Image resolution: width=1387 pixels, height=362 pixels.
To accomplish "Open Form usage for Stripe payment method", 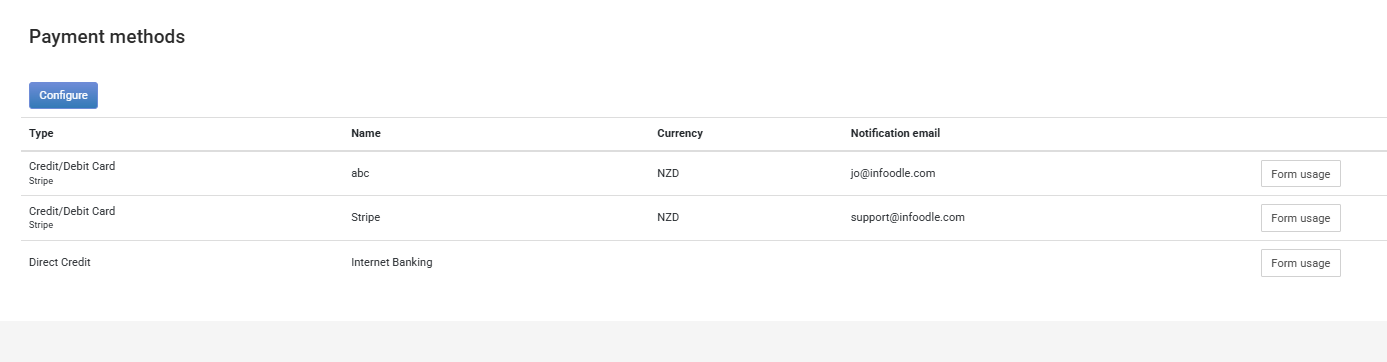I will [1300, 218].
